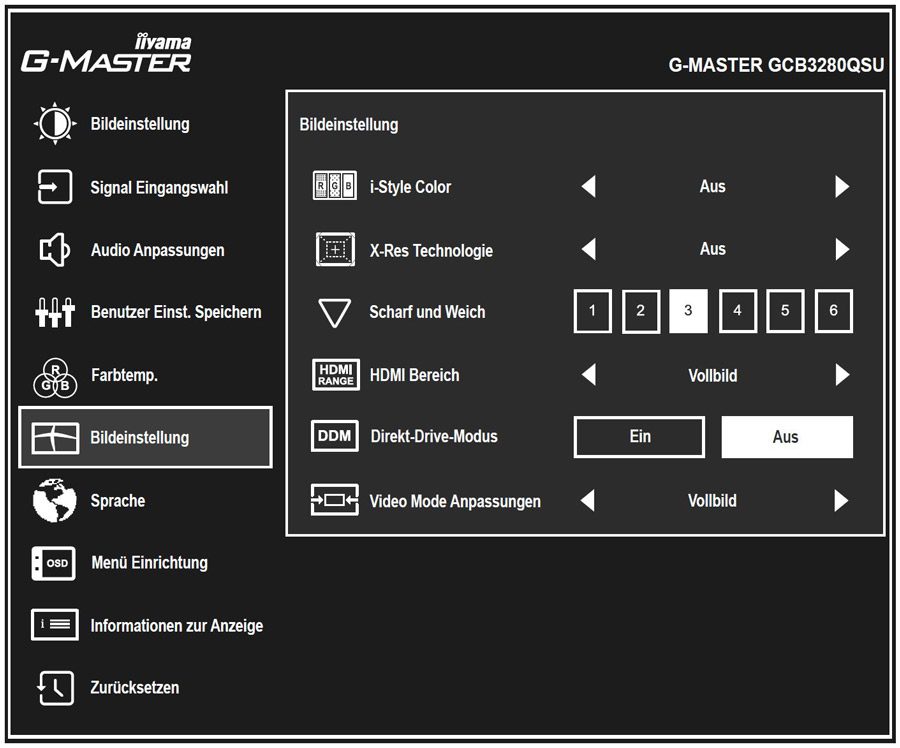Set Direkt-Drive-Modus to Ein
The image size is (900, 748).
point(639,437)
